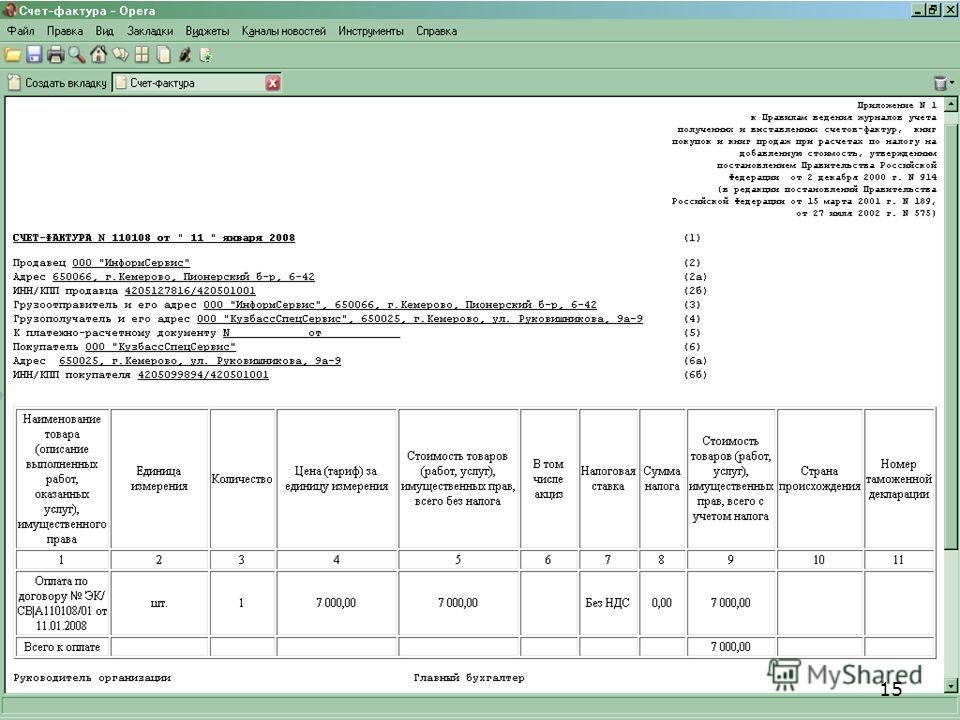Click the magnifying glass find icon
This screenshot has height=720, width=960.
(x=77, y=55)
